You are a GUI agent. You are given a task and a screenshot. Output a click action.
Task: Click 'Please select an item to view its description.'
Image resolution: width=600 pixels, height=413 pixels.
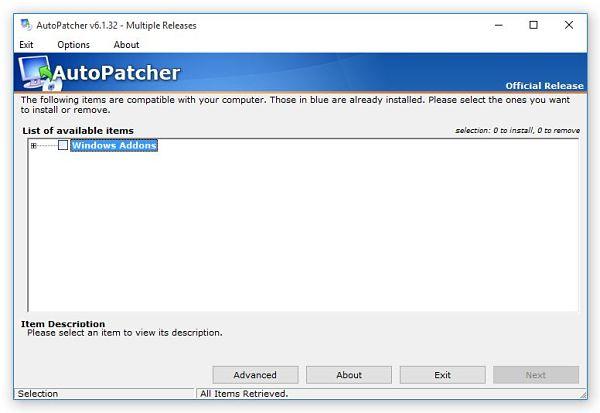tap(125, 333)
